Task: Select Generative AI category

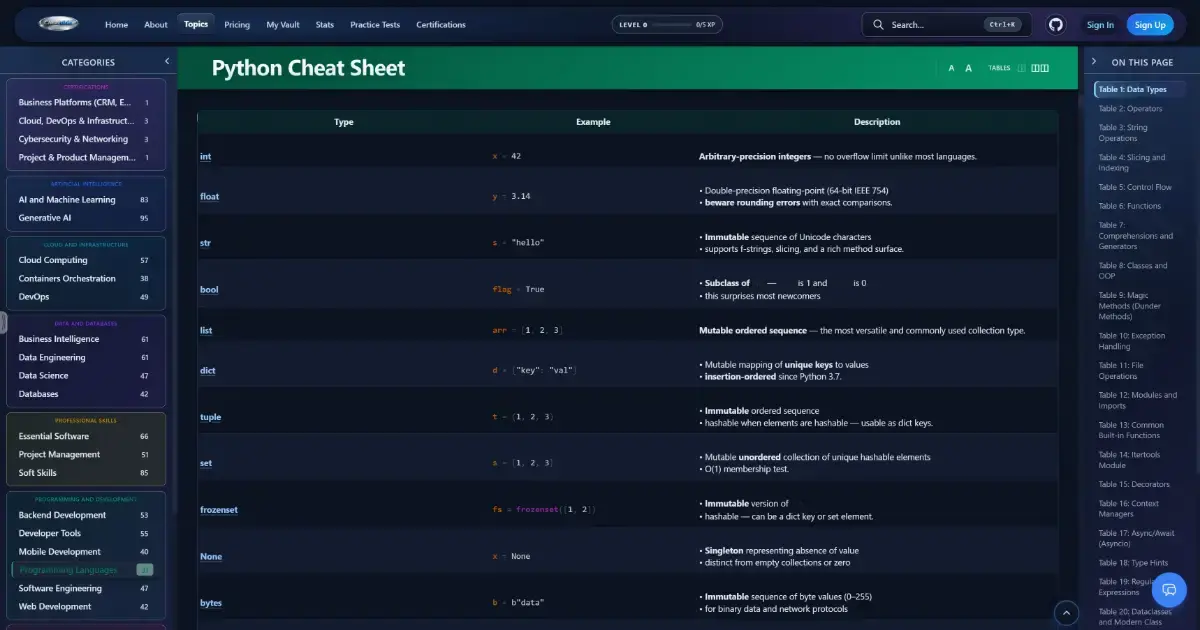Action: 86,218
